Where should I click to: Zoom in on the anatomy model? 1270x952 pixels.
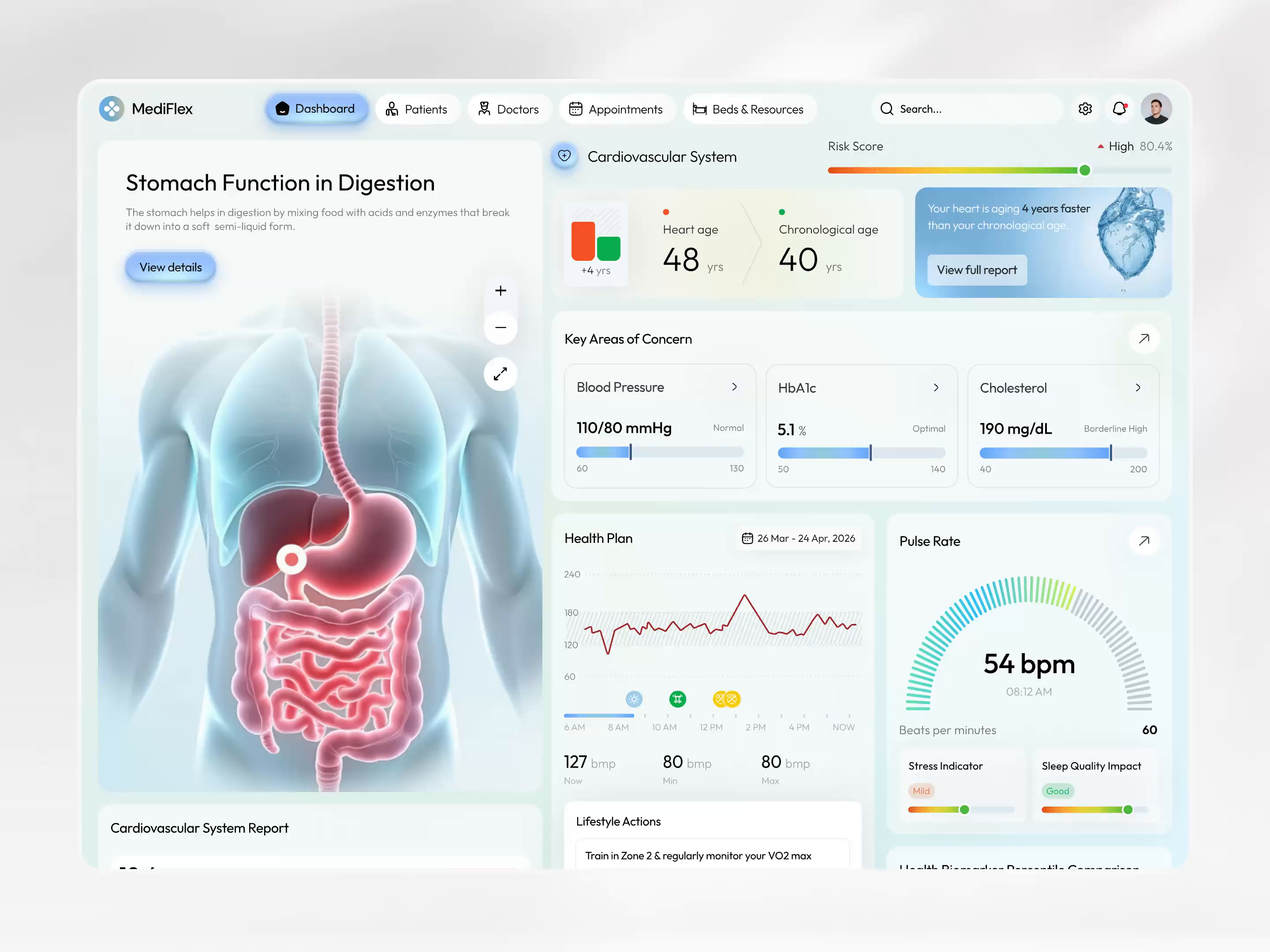[501, 291]
